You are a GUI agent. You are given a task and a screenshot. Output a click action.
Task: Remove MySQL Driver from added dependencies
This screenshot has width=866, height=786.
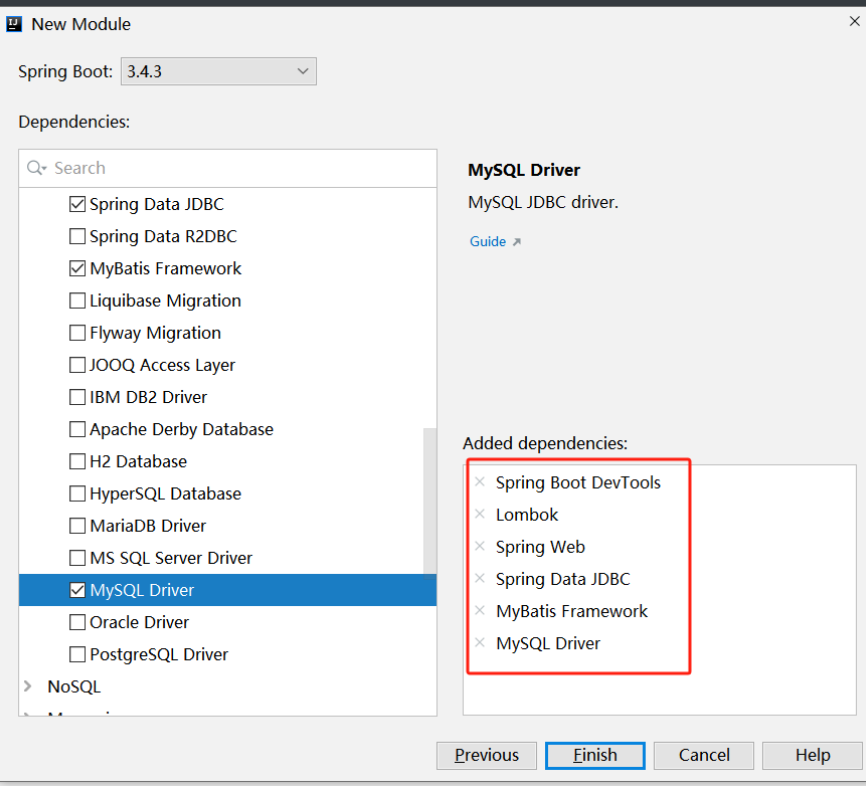(480, 642)
